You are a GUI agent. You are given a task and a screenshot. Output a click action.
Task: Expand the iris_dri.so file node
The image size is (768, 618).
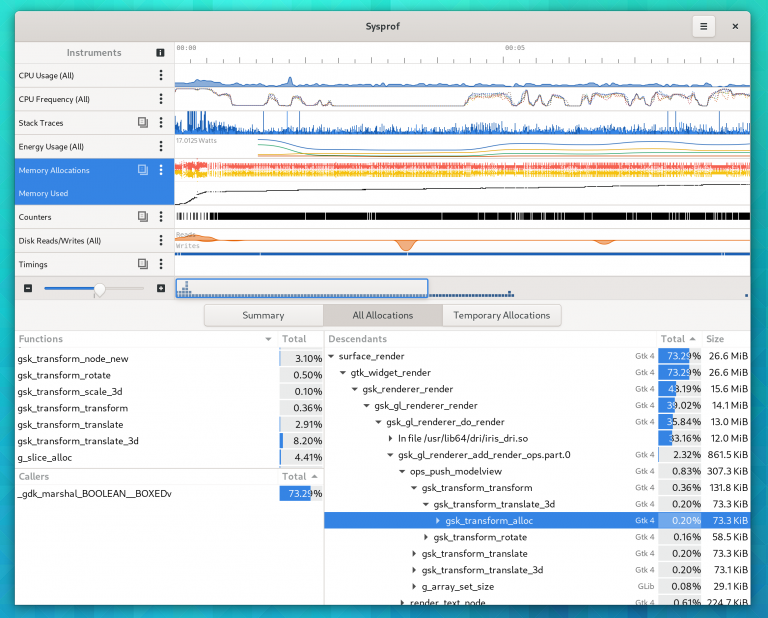point(390,438)
